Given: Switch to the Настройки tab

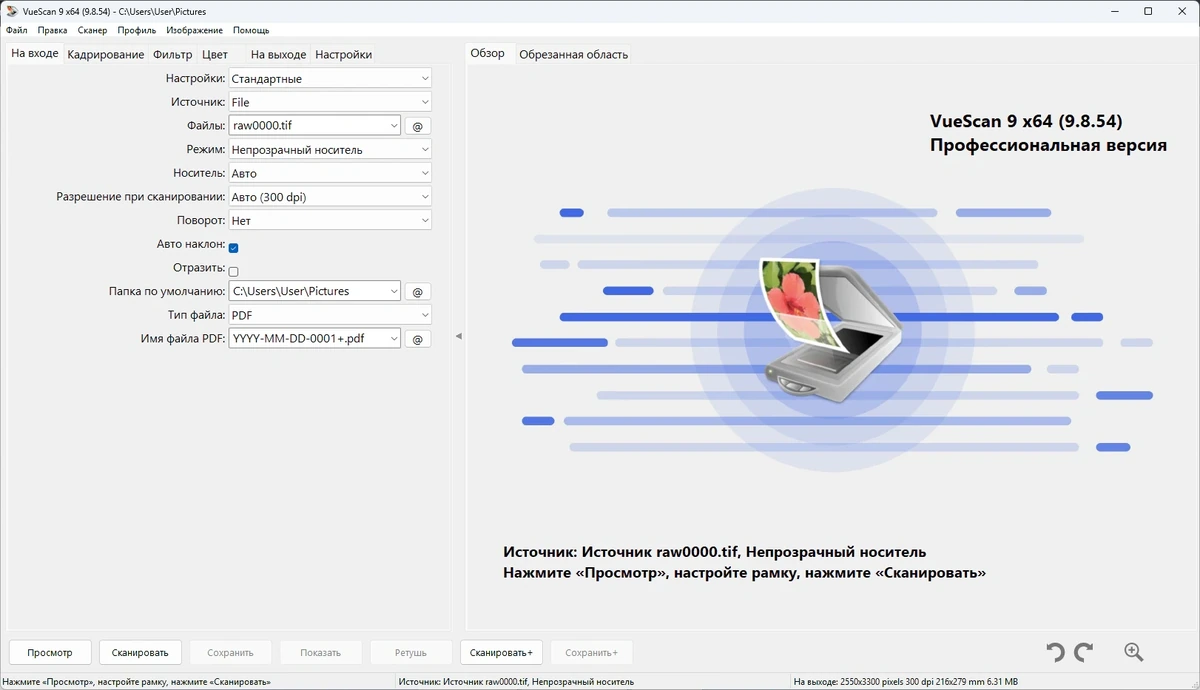Looking at the screenshot, I should pos(344,55).
